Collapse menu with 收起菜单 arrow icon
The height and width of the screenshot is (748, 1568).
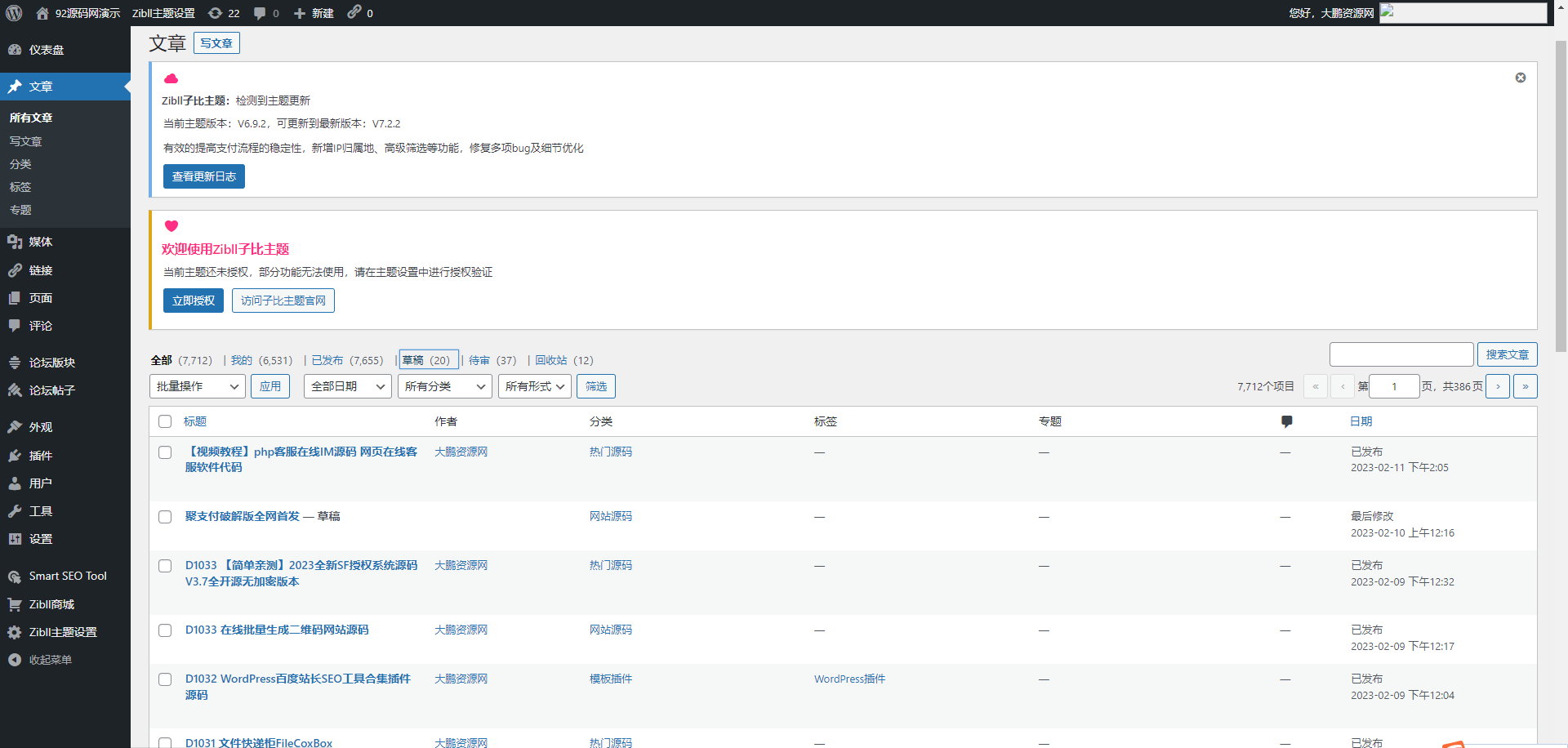tap(15, 660)
